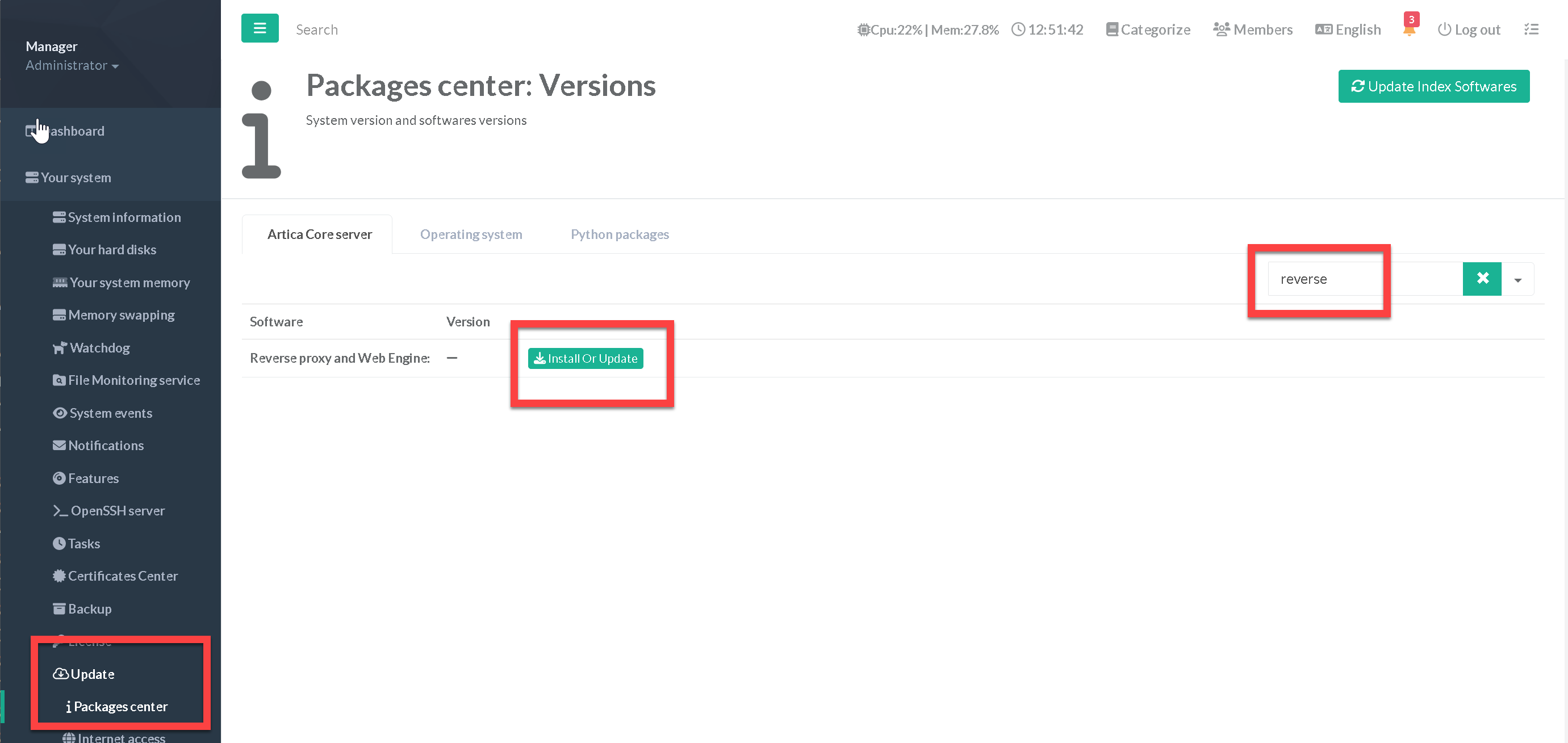The width and height of the screenshot is (1568, 743).
Task: Click Update Index Softwares button
Action: pyautogui.click(x=1433, y=86)
